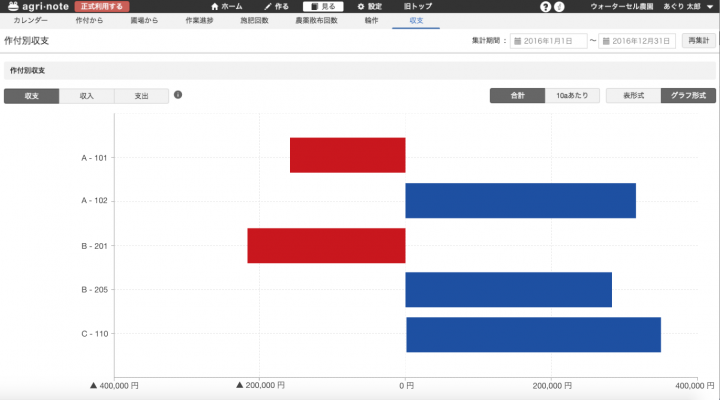Viewport: 720px width, 400px height.
Task: Switch to 表形式 table view
Action: [634, 96]
